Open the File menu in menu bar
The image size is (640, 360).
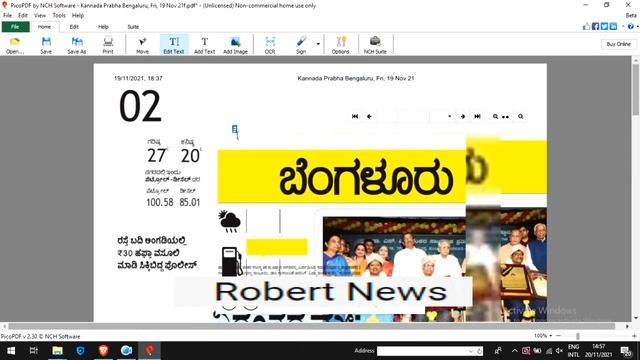tap(7, 16)
